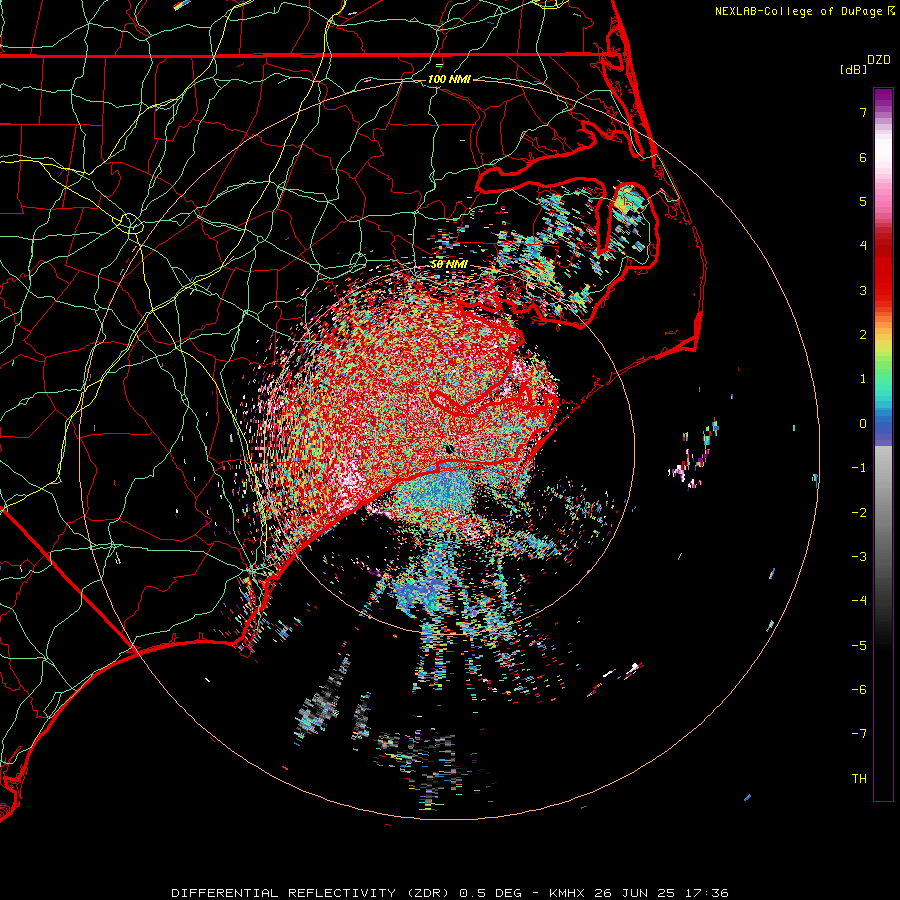Click the [dB] units label
Image resolution: width=900 pixels, height=900 pixels.
coord(853,69)
